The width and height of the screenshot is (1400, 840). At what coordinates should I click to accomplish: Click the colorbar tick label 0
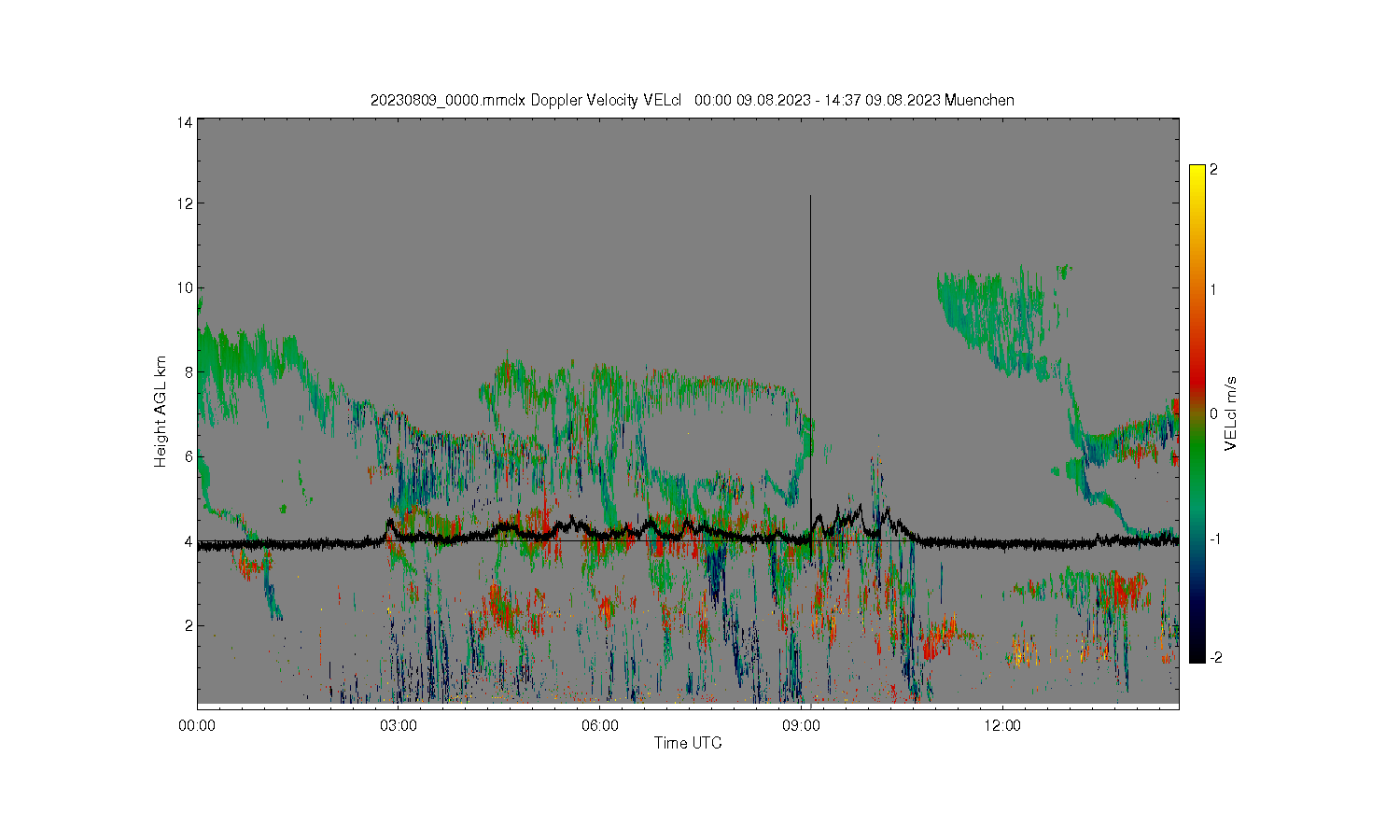click(x=1213, y=413)
